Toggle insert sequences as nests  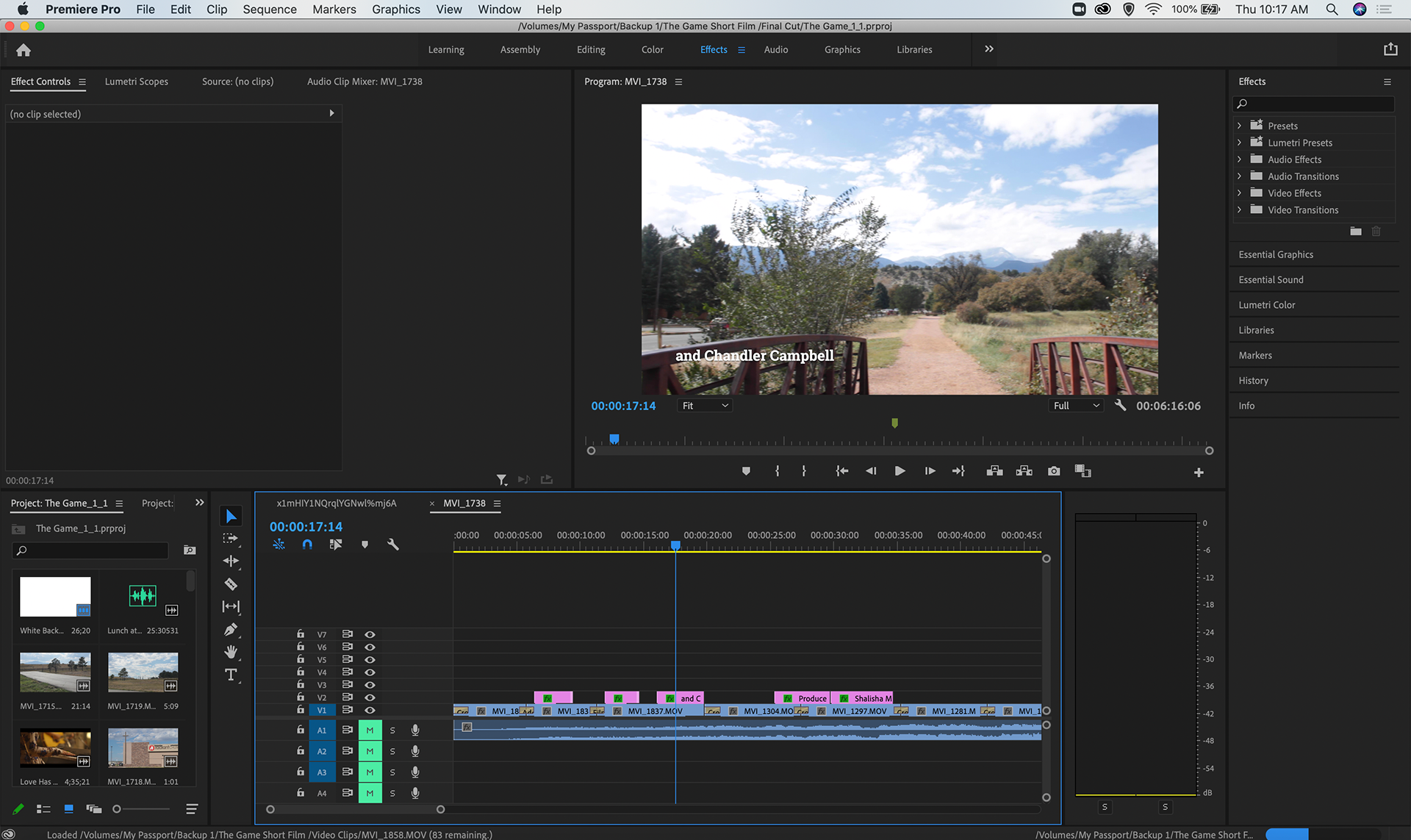click(x=279, y=545)
